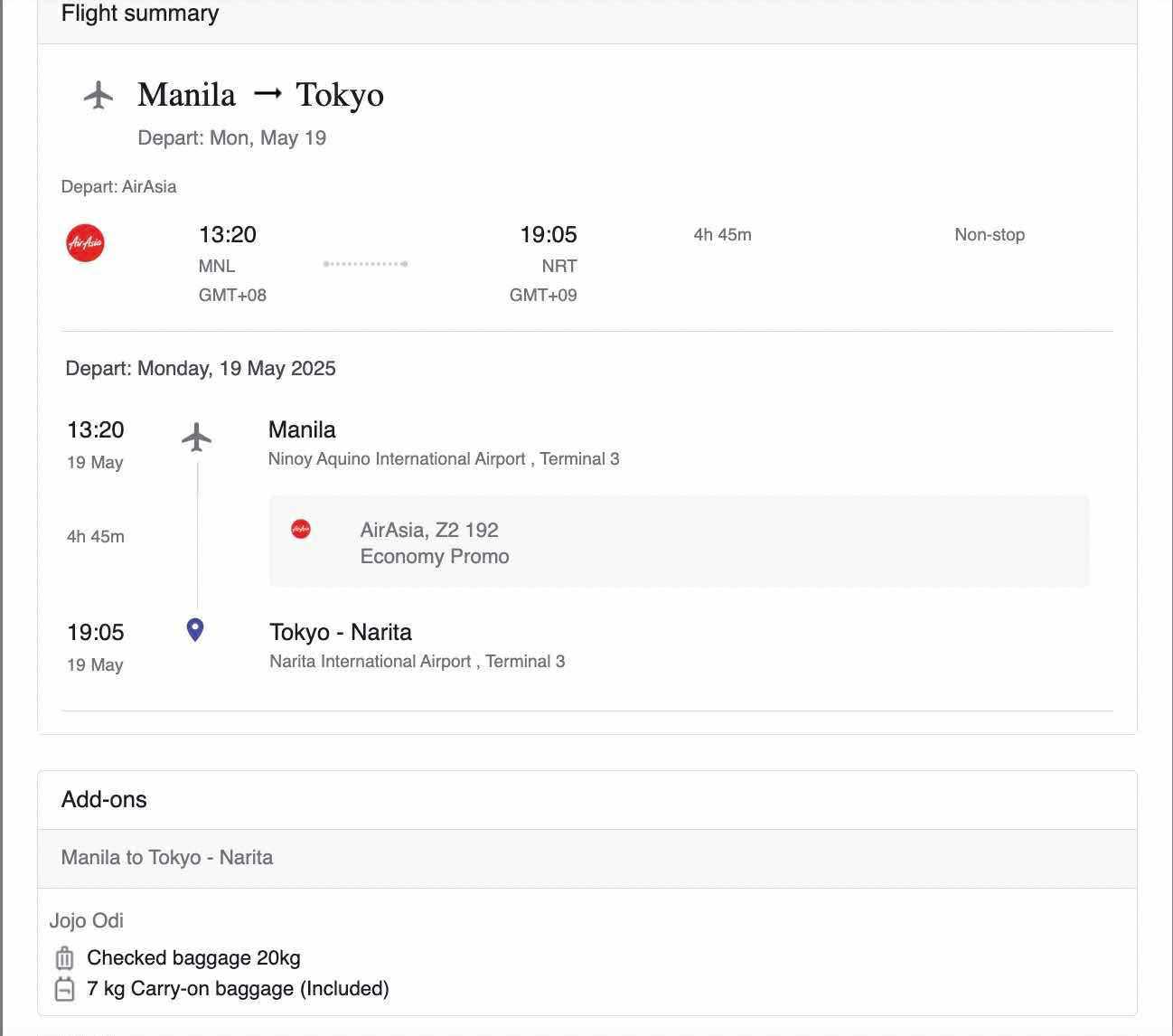The height and width of the screenshot is (1036, 1173).
Task: Click the blue arrival location pin icon
Action: tap(195, 630)
